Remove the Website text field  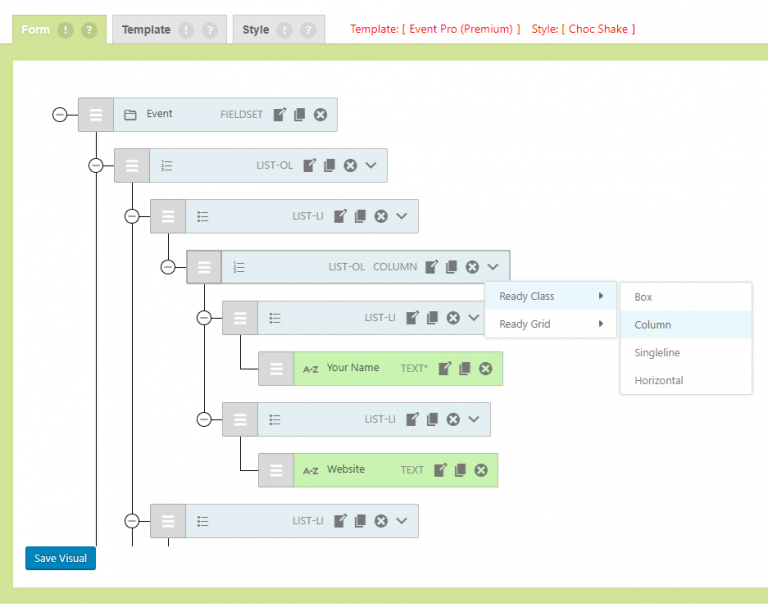click(x=481, y=470)
